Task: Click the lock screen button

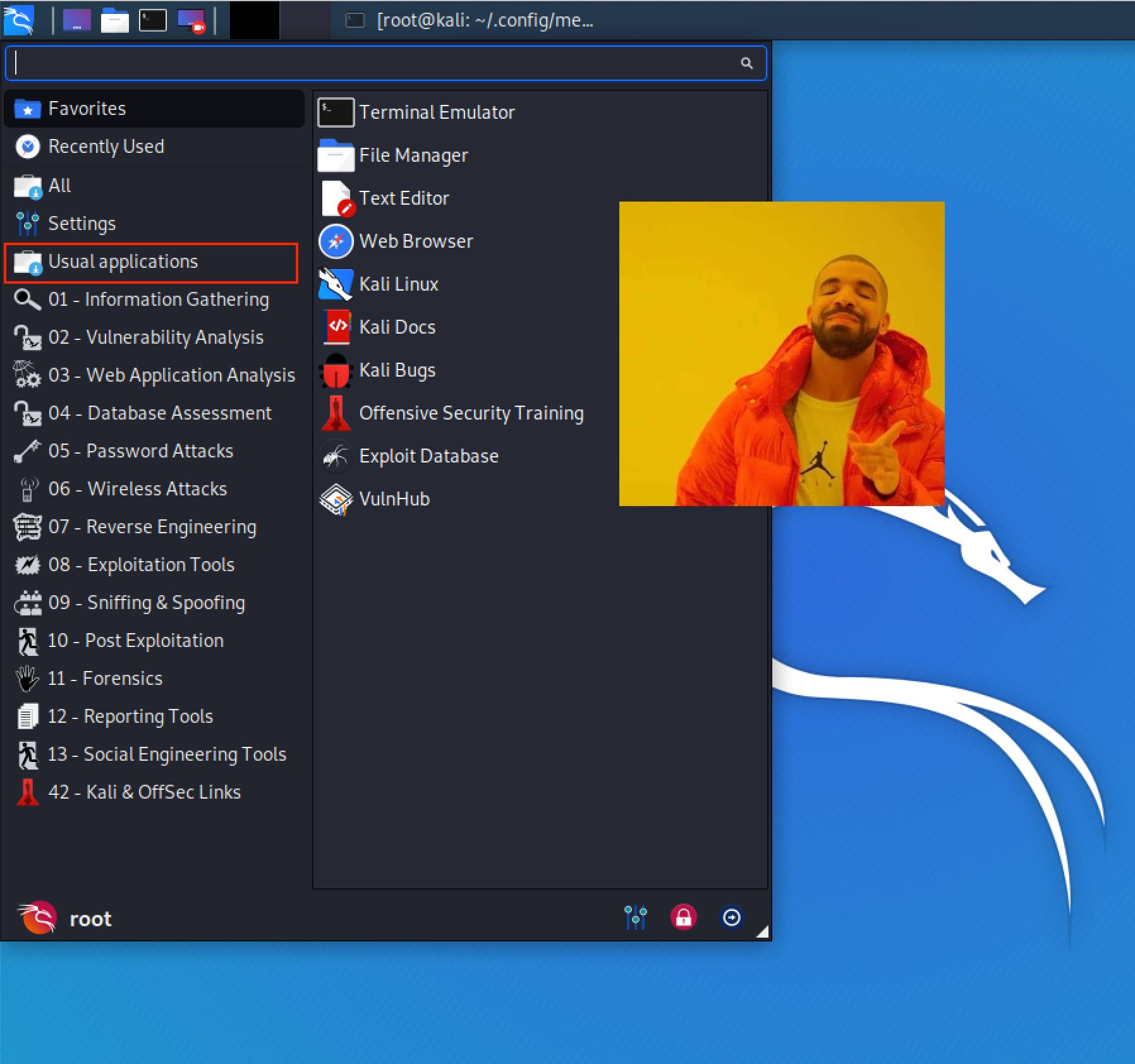Action: 683,917
